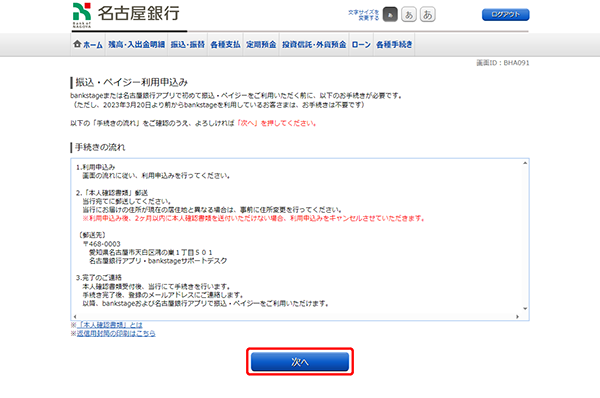600x398 pixels.
Task: Open the ホーム menu item
Action: click(88, 45)
